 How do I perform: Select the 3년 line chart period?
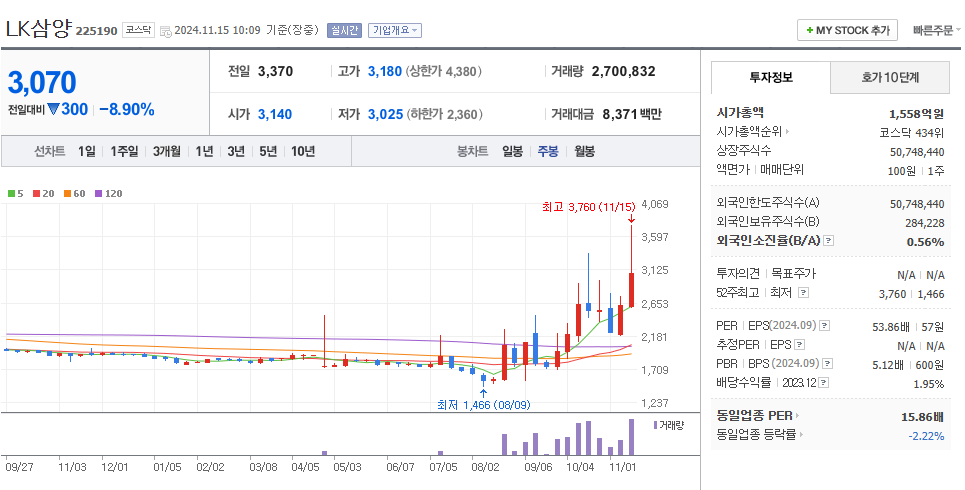tap(236, 151)
